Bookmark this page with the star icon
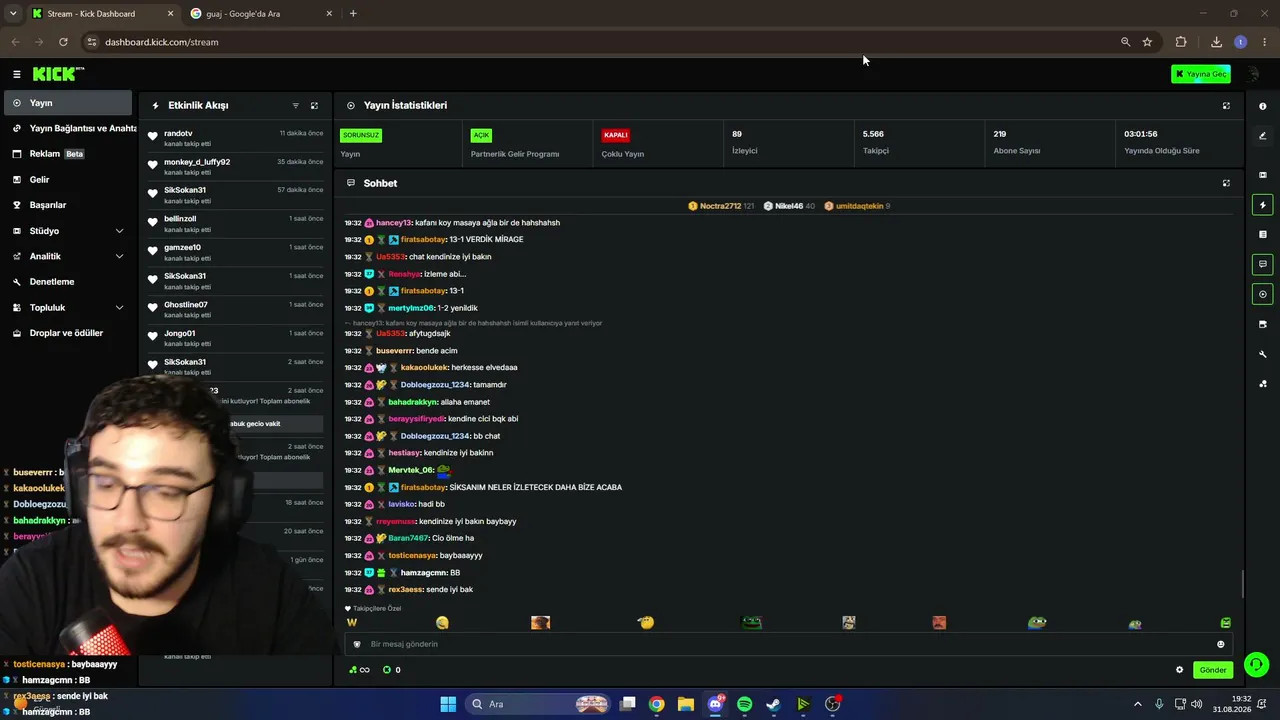1280x720 pixels. click(x=1147, y=42)
